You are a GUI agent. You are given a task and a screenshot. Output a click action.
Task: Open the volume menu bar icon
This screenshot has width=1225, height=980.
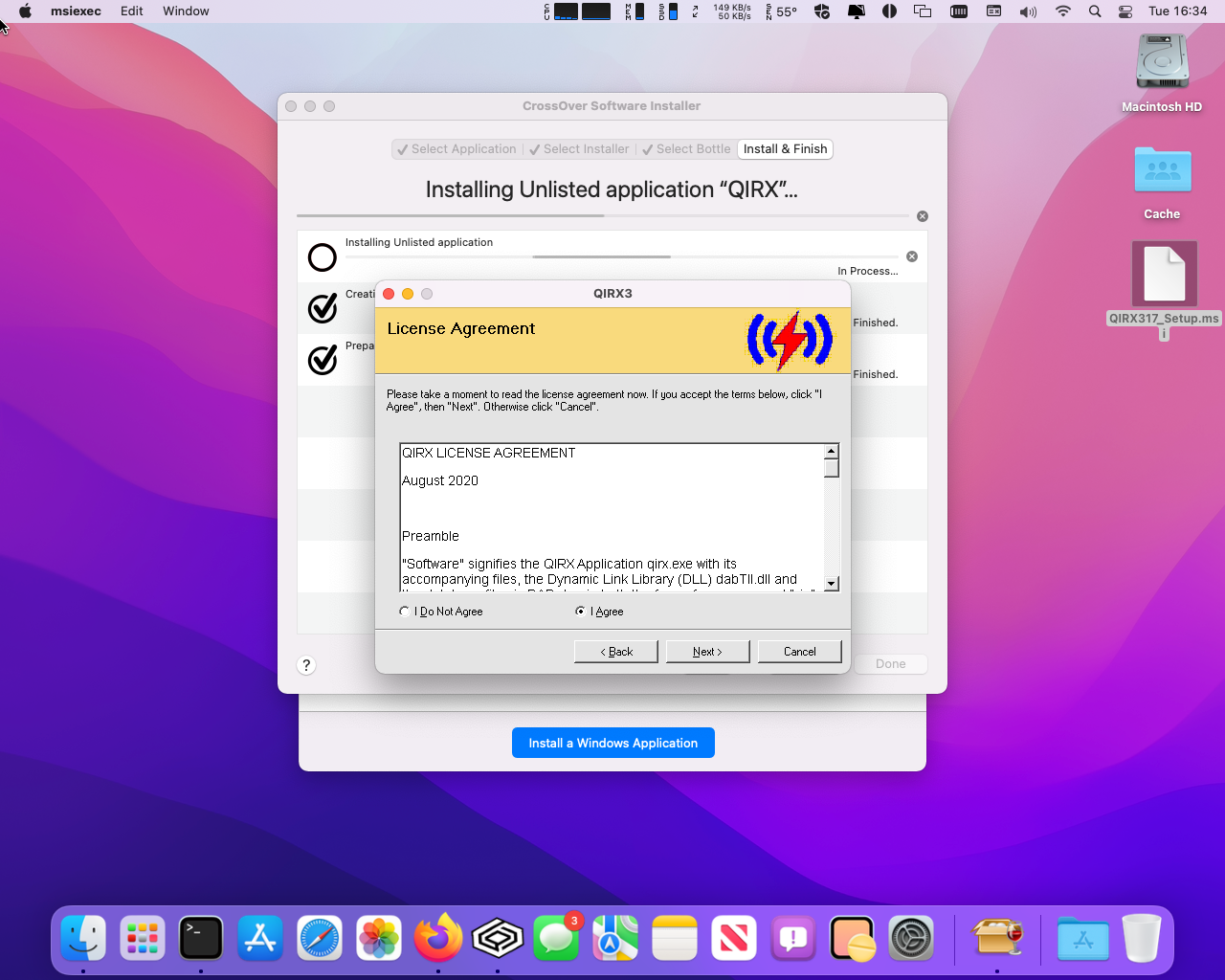pyautogui.click(x=1028, y=11)
